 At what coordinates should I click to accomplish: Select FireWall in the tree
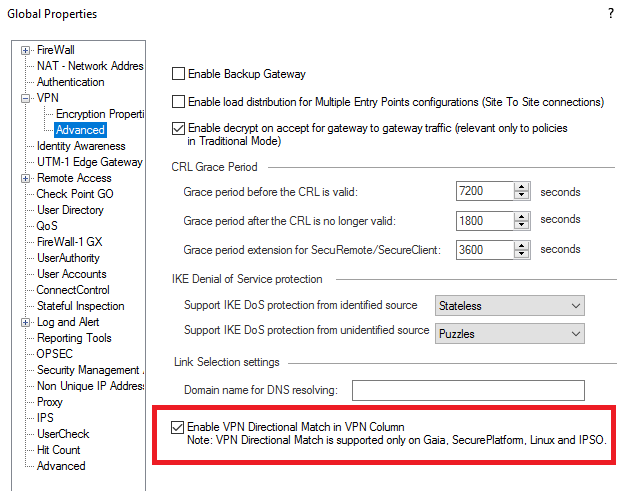56,50
